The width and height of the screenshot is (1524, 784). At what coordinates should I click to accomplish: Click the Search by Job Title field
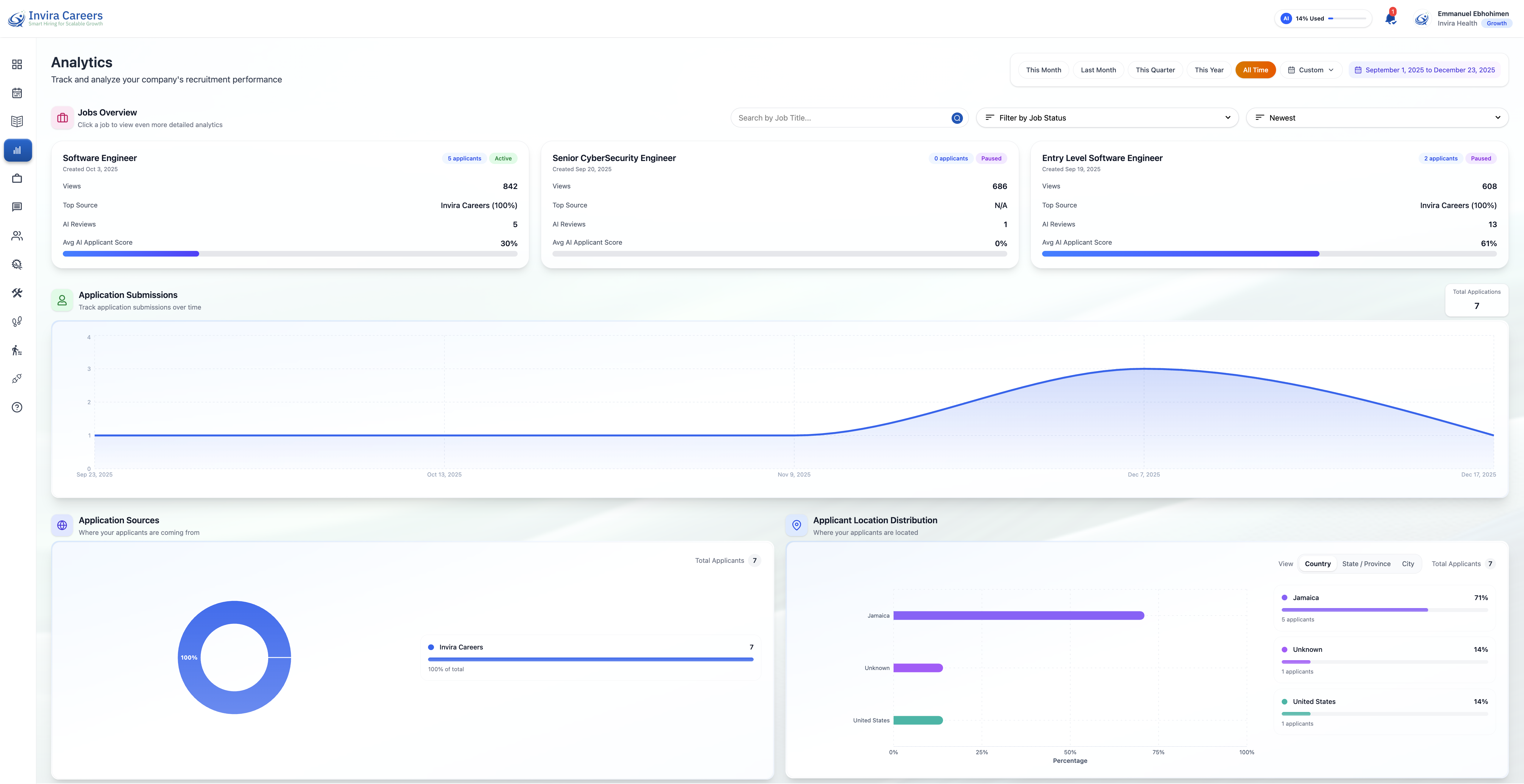click(x=840, y=118)
